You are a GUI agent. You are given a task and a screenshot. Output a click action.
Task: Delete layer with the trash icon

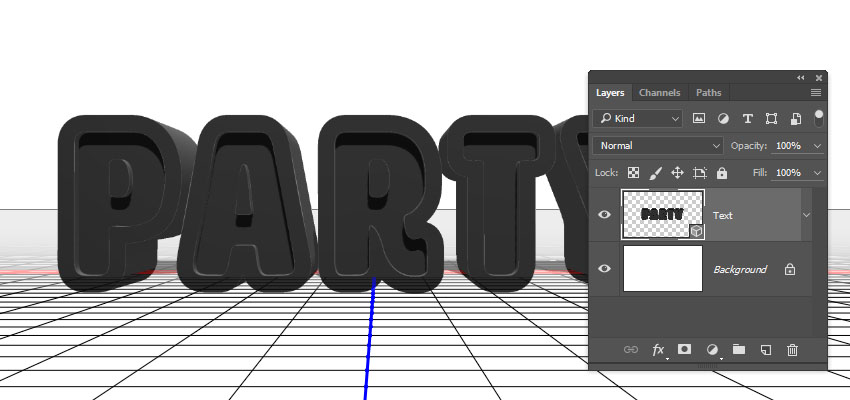coord(793,350)
